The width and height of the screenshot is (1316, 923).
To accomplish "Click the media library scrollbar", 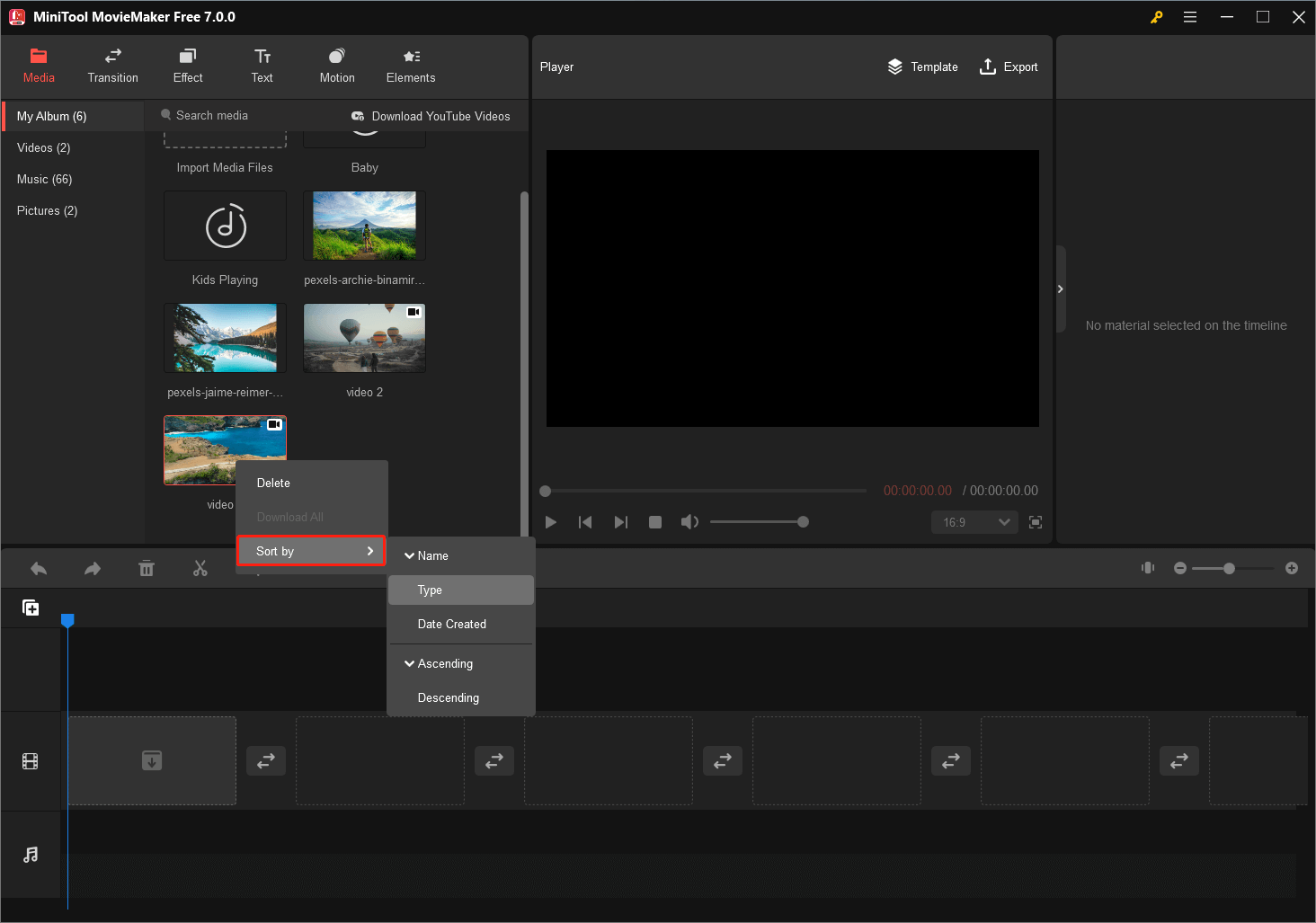I will (x=524, y=364).
